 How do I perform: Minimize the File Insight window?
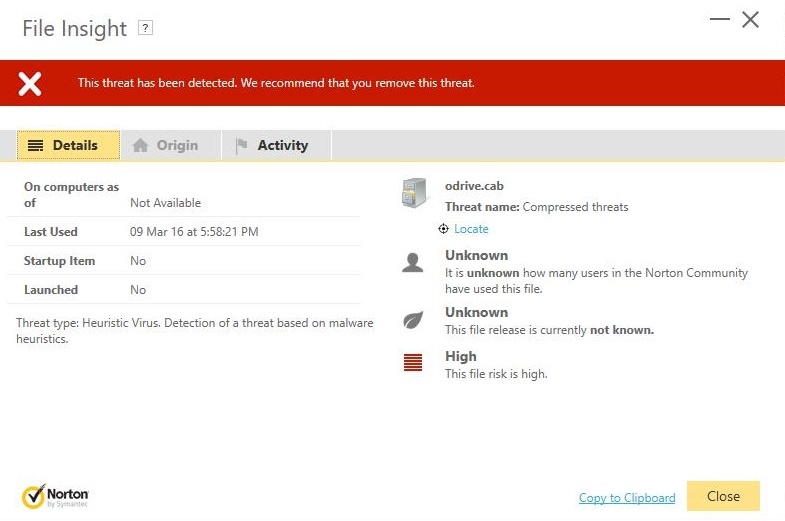tap(719, 20)
